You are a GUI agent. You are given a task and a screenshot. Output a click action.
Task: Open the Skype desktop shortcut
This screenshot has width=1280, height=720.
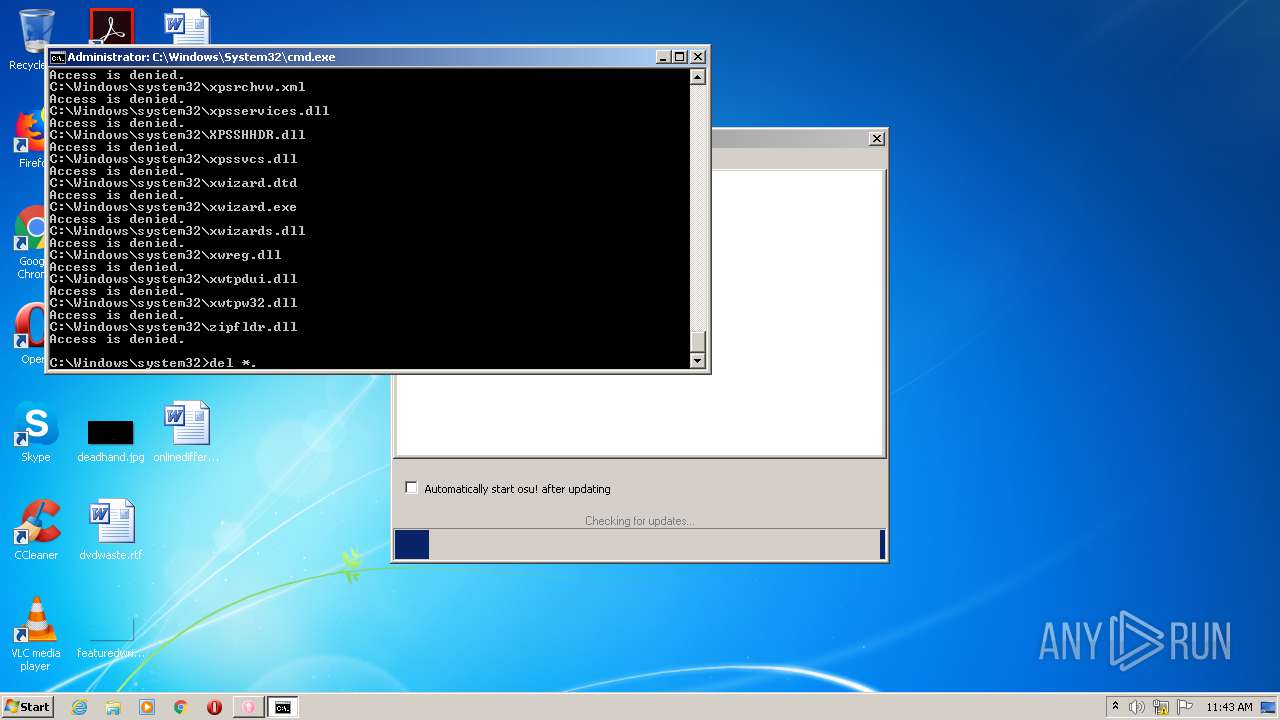pyautogui.click(x=36, y=432)
